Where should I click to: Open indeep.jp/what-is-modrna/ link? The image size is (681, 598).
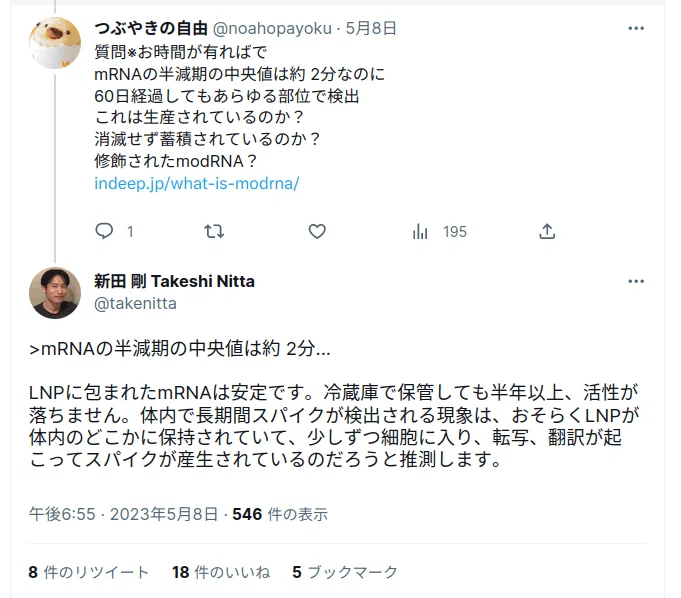coord(197,183)
